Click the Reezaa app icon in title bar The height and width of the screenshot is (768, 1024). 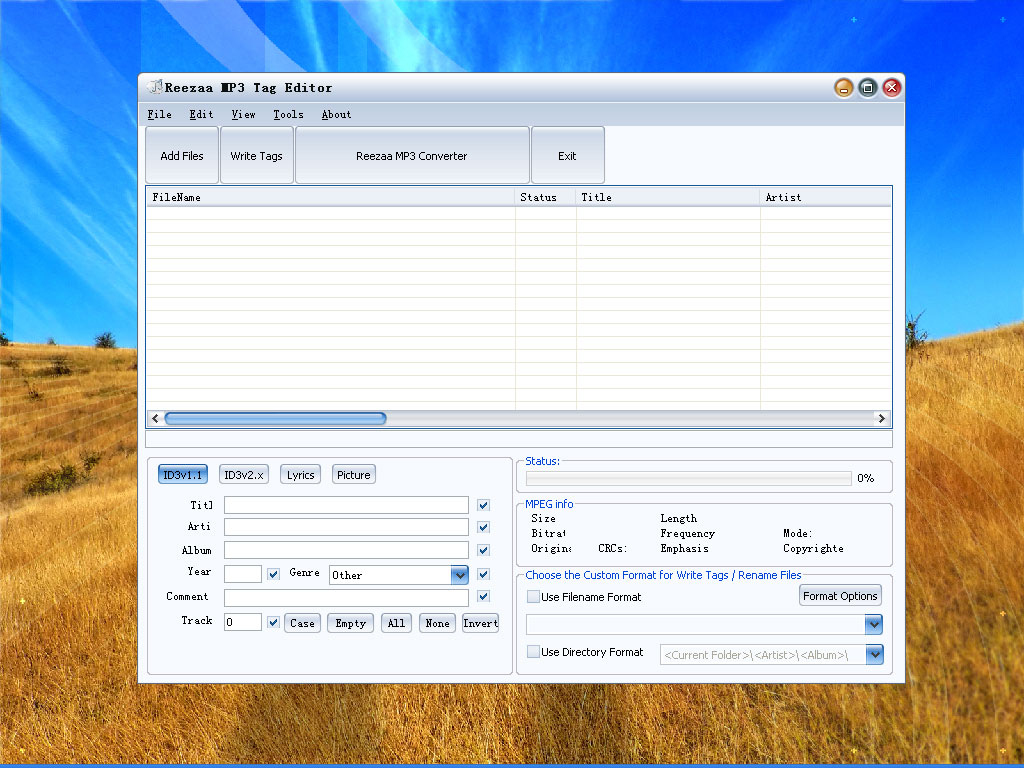155,87
